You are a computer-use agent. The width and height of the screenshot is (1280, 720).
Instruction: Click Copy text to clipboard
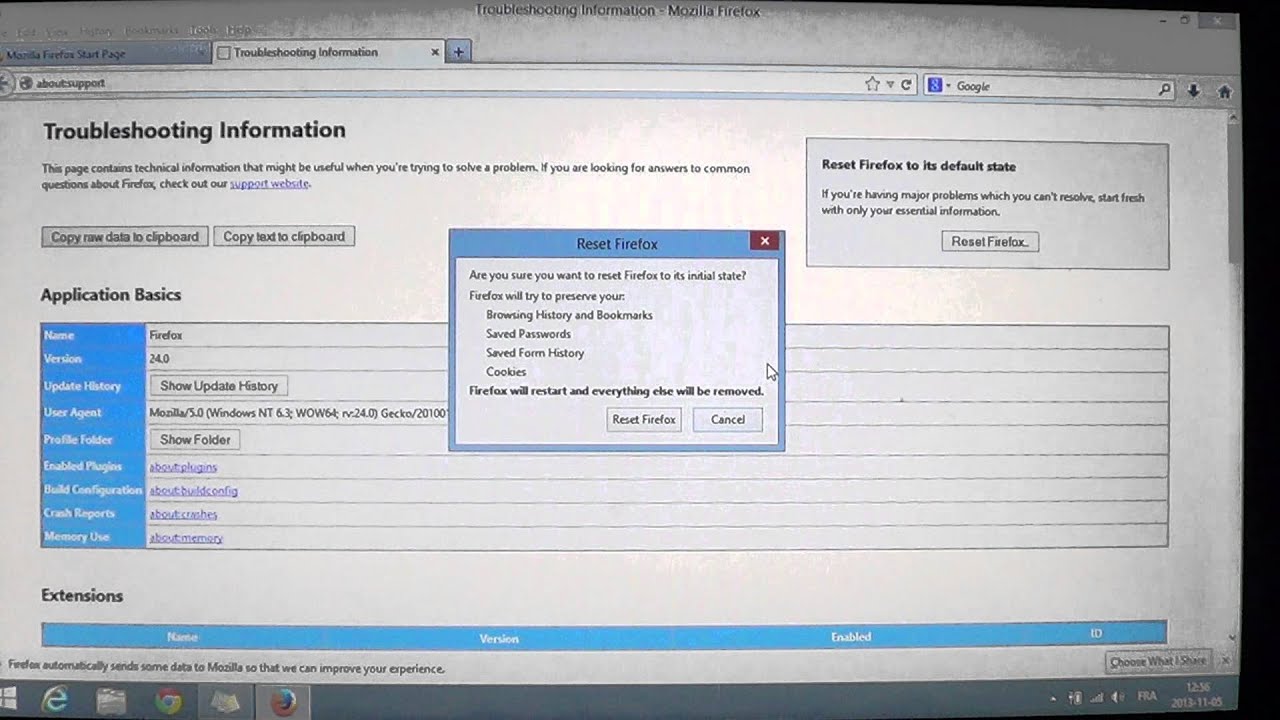(x=284, y=236)
